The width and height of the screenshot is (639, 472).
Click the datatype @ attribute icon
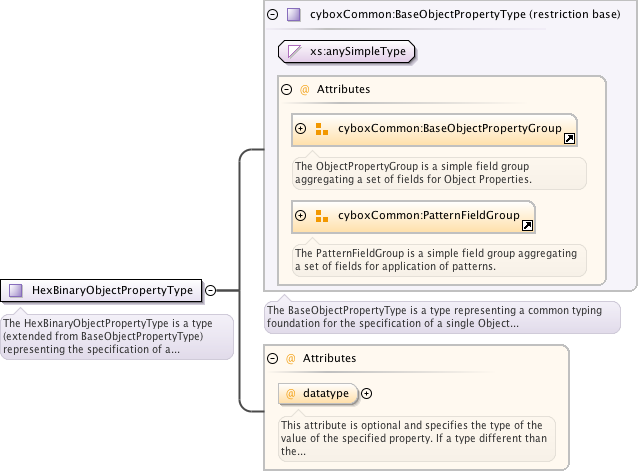(291, 394)
